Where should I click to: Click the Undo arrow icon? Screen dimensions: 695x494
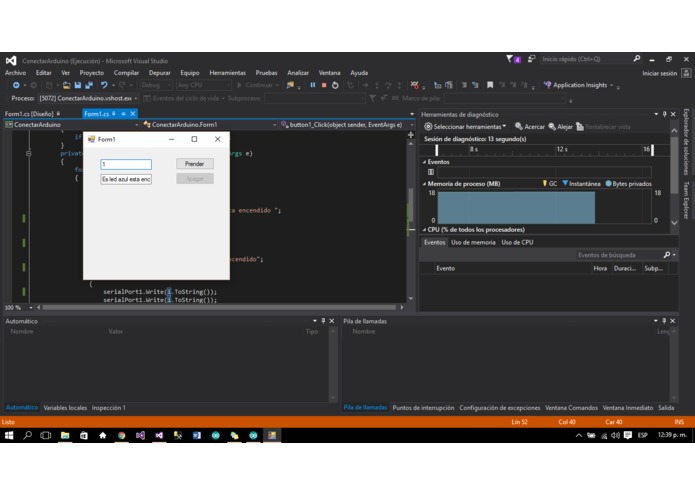(x=104, y=85)
